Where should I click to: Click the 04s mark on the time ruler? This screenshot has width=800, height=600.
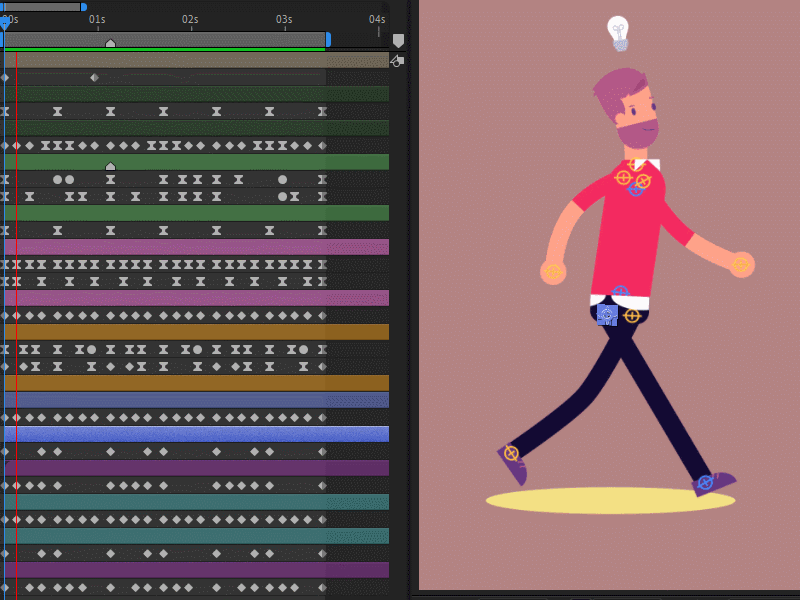click(377, 20)
